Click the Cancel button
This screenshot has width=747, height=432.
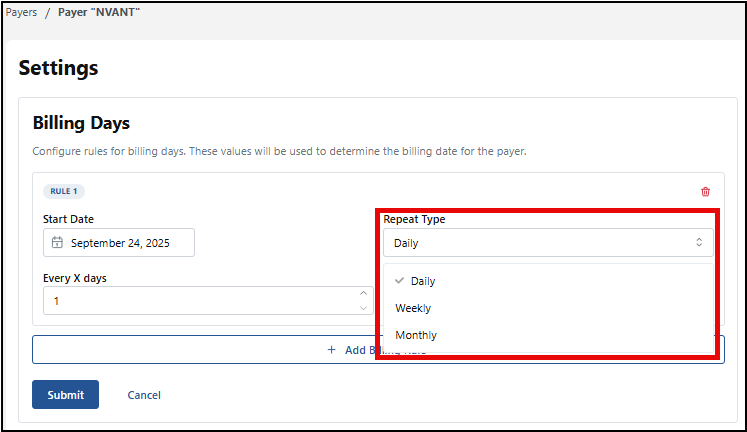pyautogui.click(x=144, y=395)
